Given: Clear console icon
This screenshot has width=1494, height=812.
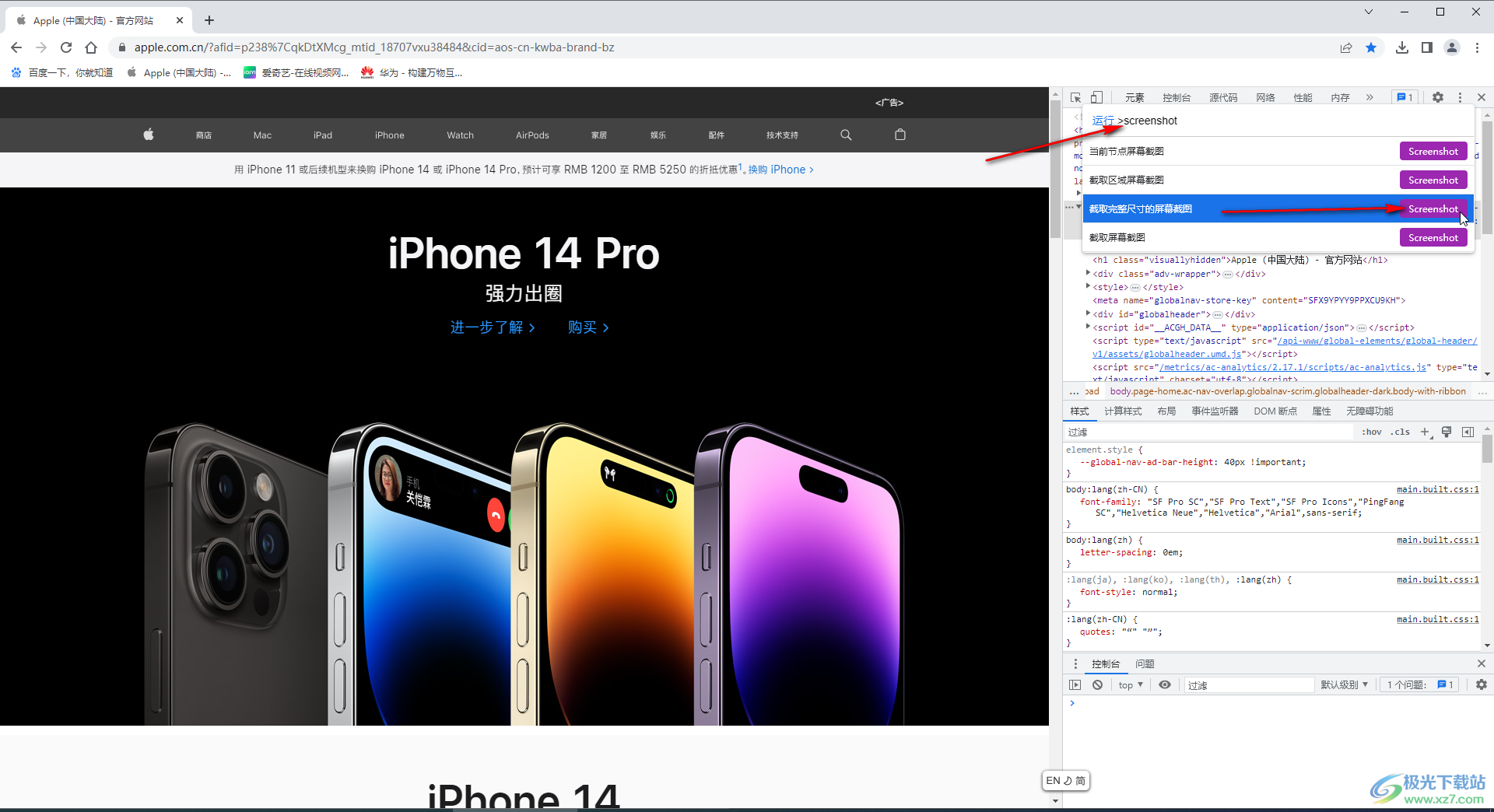Looking at the screenshot, I should [1097, 684].
